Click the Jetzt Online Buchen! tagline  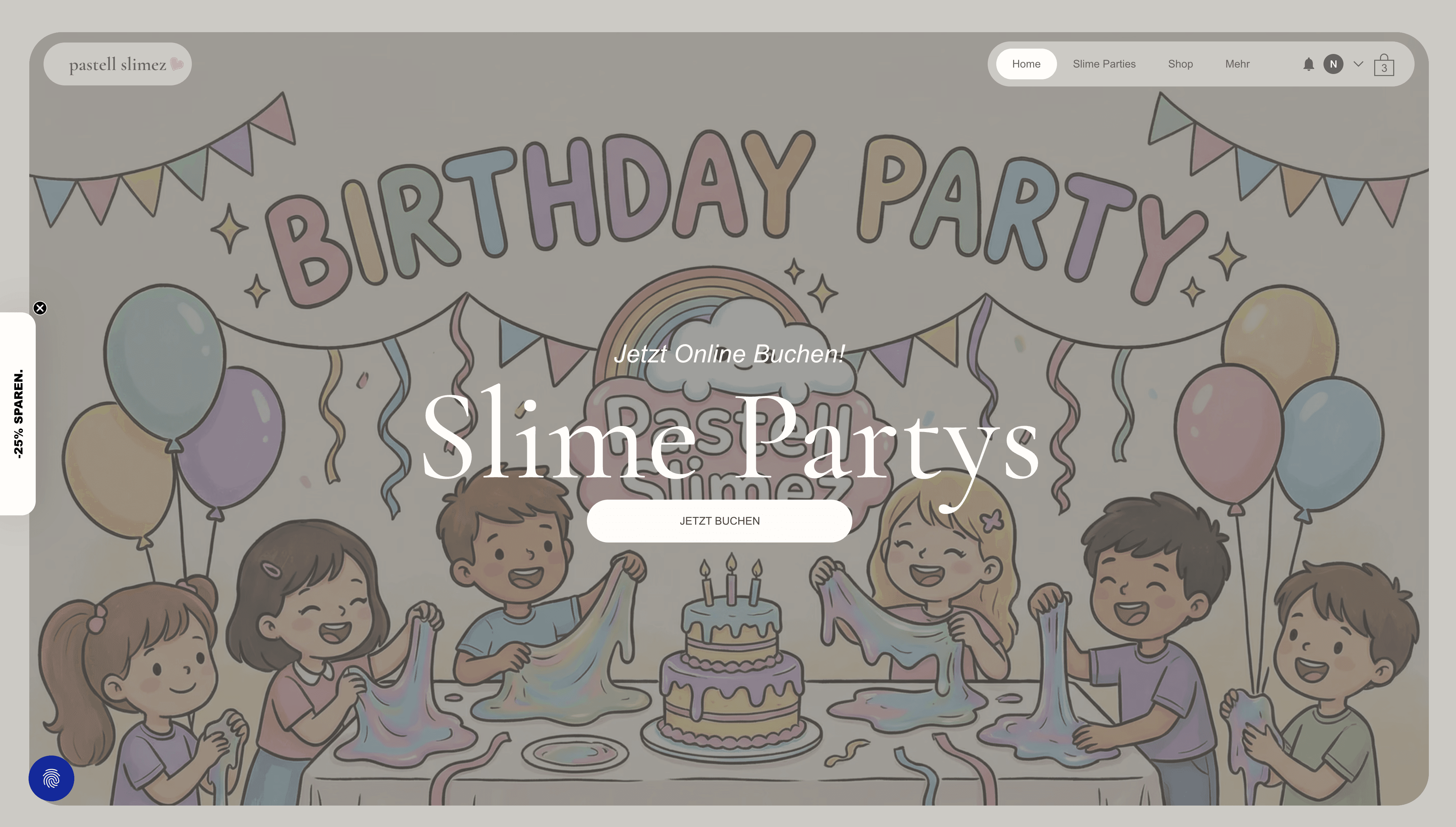click(729, 354)
